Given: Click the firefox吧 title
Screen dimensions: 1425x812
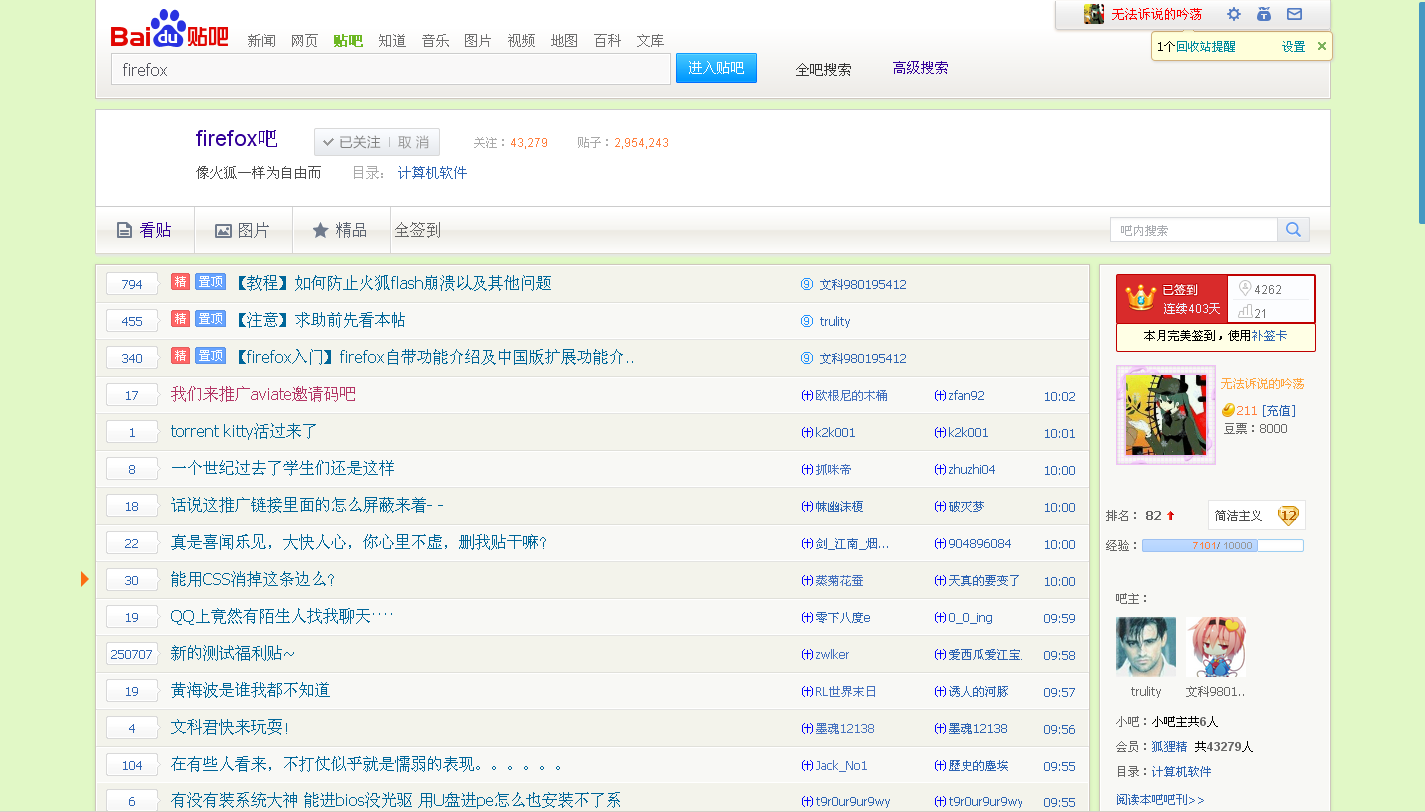Looking at the screenshot, I should (x=236, y=138).
